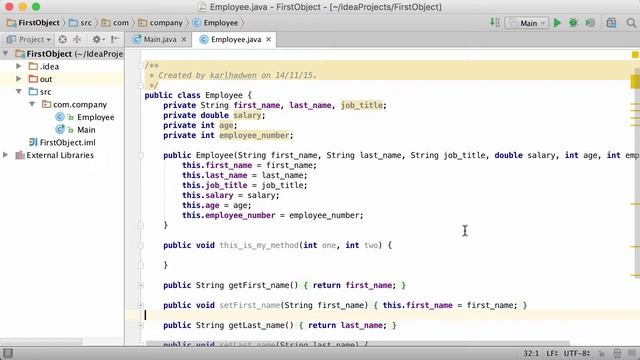This screenshot has width=640, height=360.
Task: Click Employee breadcrumb in navigation bar
Action: 216,23
